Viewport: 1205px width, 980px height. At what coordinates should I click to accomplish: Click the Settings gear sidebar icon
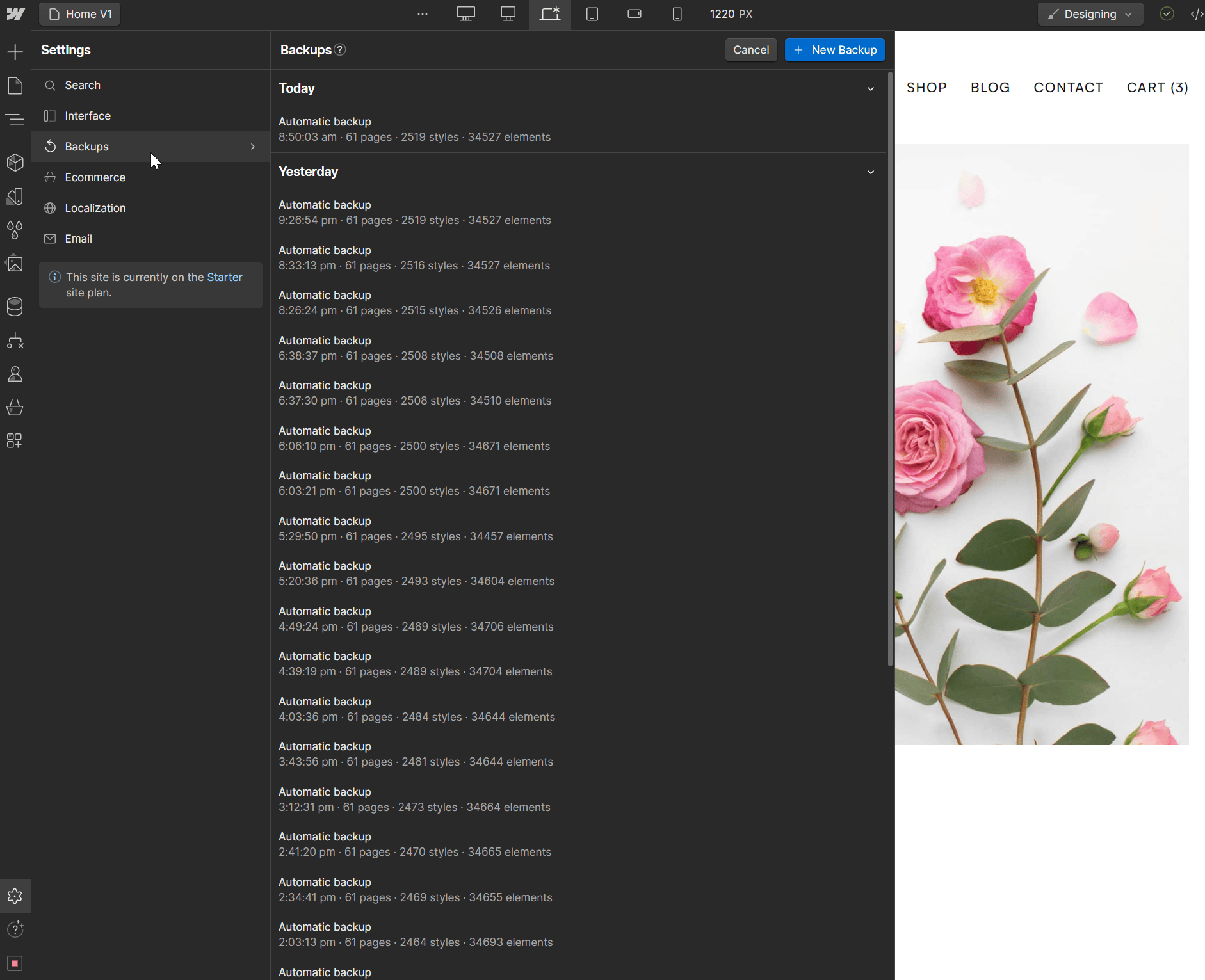(x=15, y=896)
